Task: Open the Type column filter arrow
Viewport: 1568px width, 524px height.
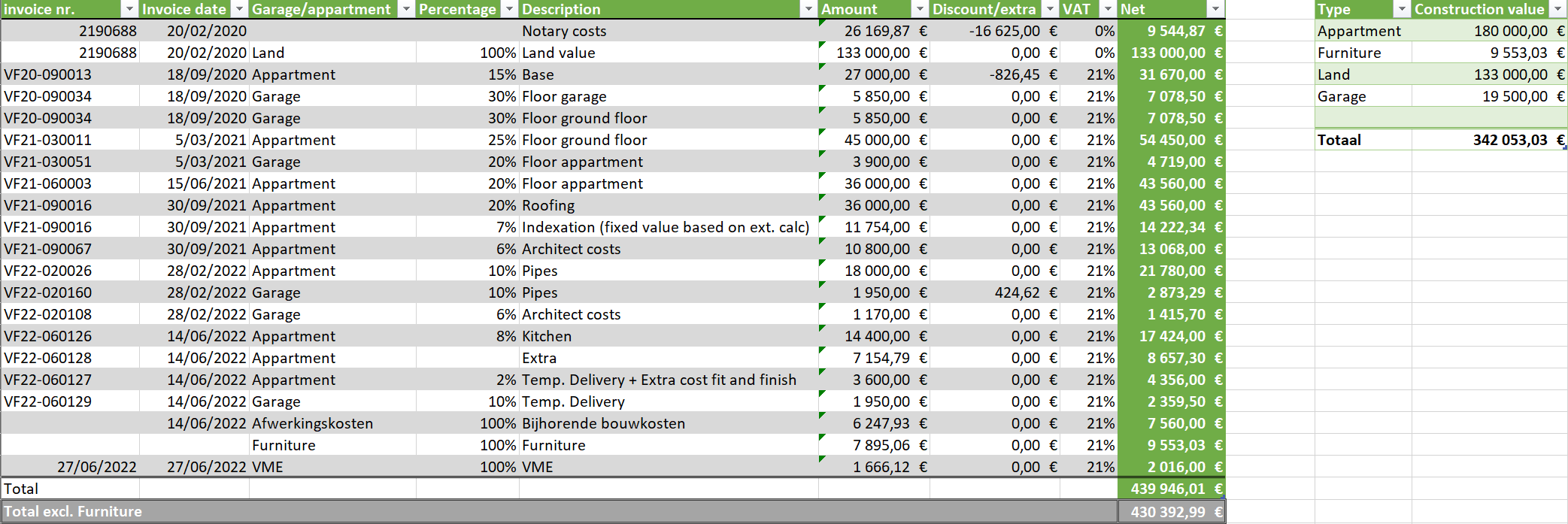Action: pyautogui.click(x=1402, y=9)
